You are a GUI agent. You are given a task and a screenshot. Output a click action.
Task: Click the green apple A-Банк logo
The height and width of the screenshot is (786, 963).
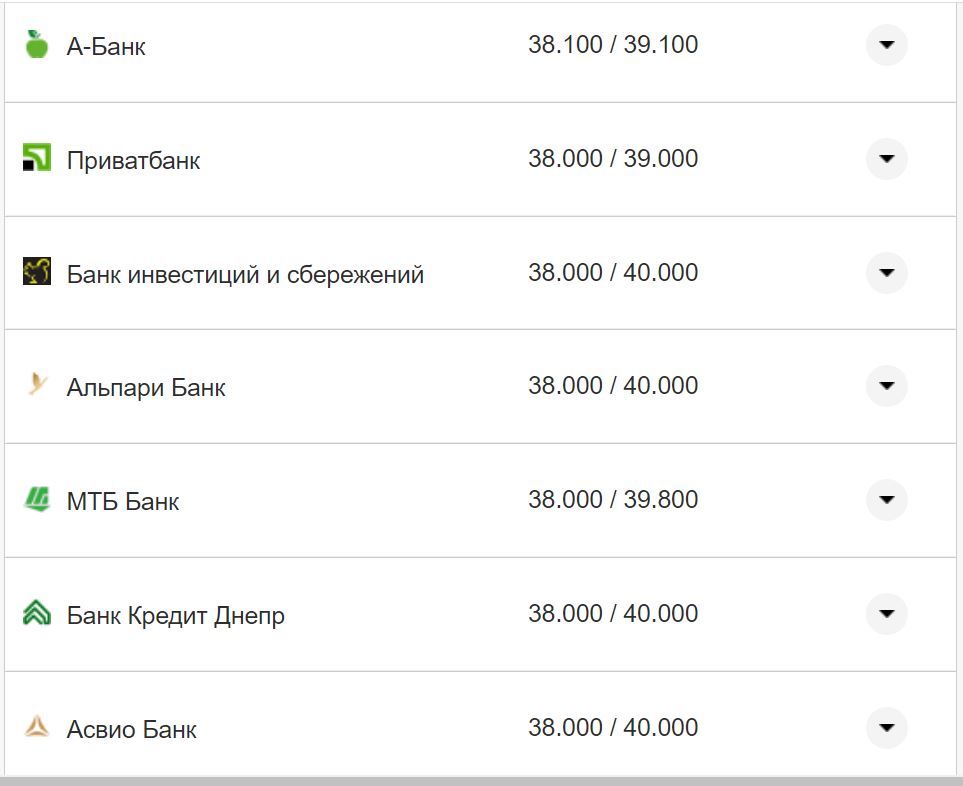point(37,45)
